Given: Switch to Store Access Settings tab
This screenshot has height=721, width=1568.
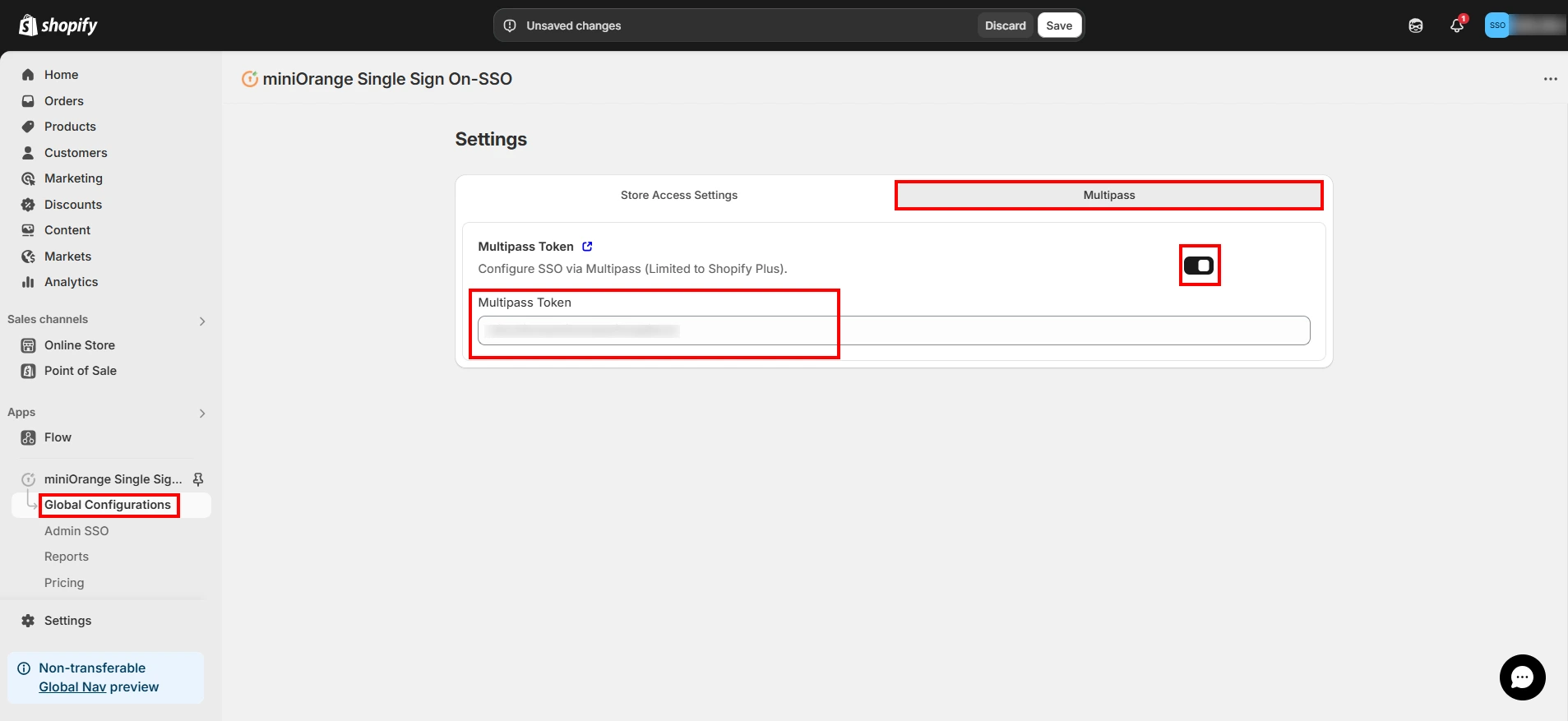Looking at the screenshot, I should coord(679,195).
